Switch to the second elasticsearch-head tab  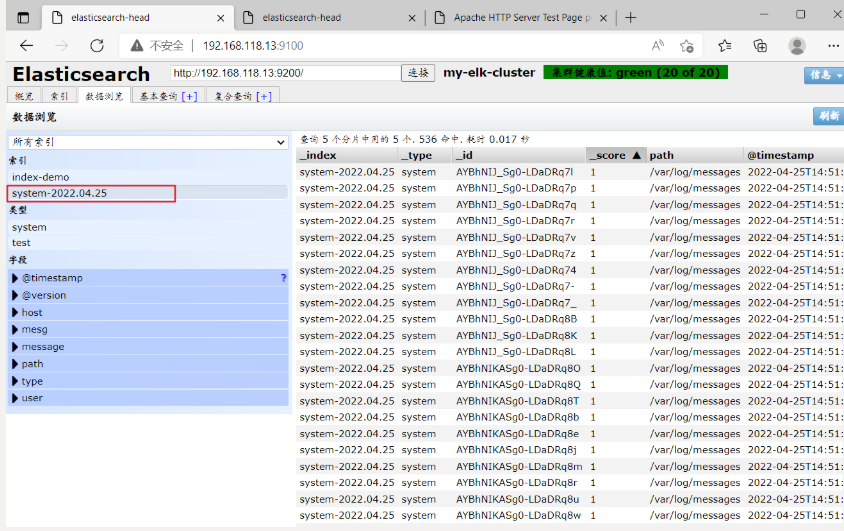pyautogui.click(x=330, y=18)
